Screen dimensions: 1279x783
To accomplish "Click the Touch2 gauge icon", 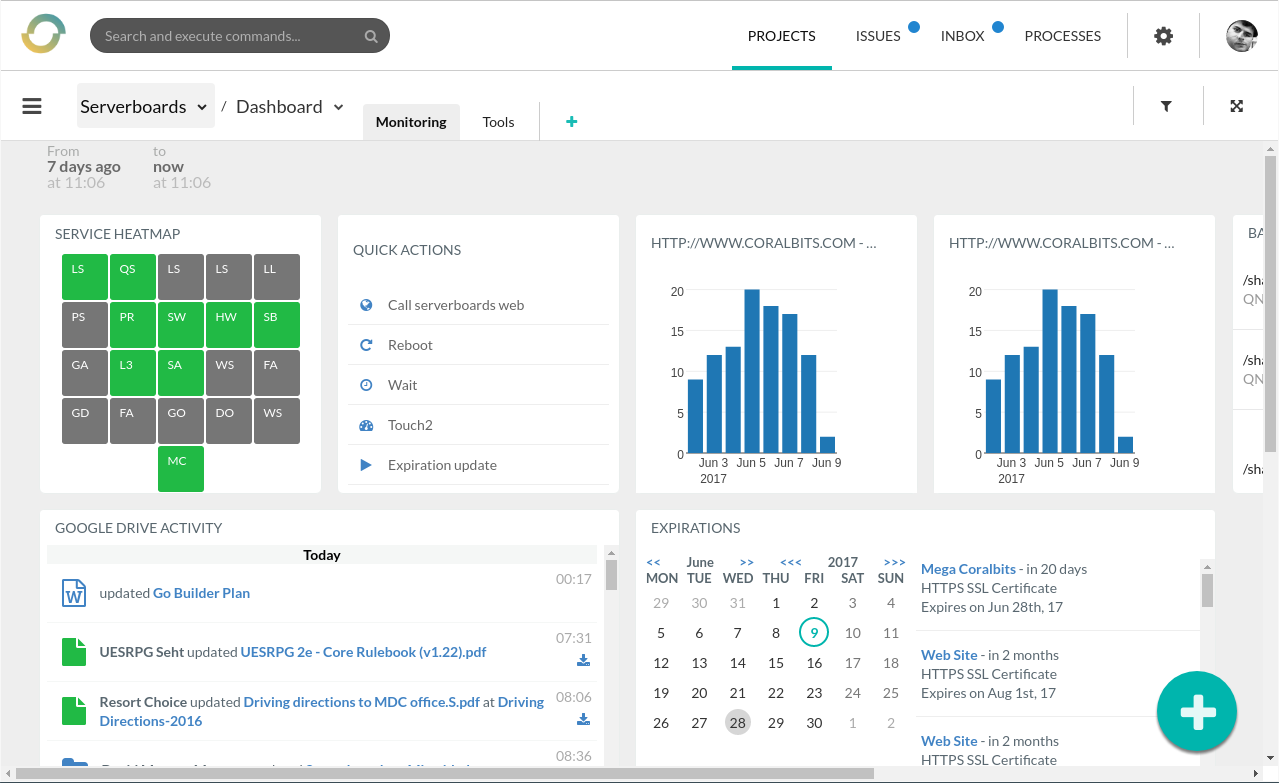I will (366, 425).
